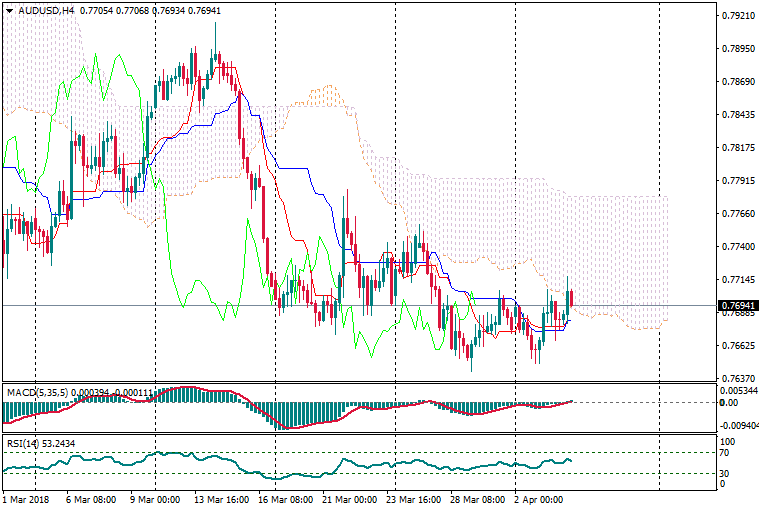Click the MACD 0.00 scale value

[730, 402]
